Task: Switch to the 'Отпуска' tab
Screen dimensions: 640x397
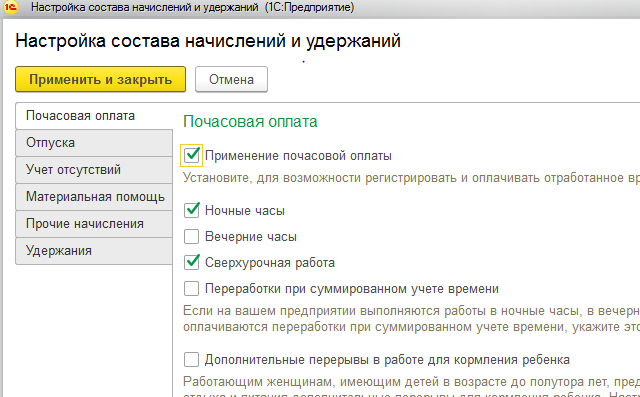Action: pyautogui.click(x=94, y=143)
